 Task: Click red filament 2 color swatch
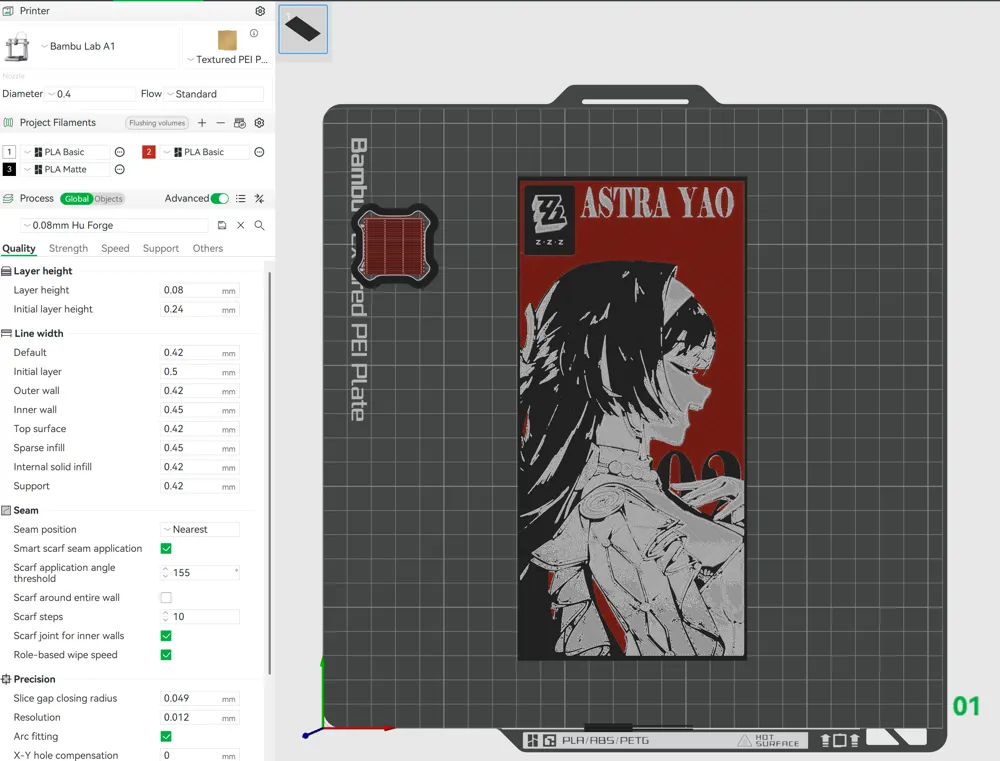point(149,152)
